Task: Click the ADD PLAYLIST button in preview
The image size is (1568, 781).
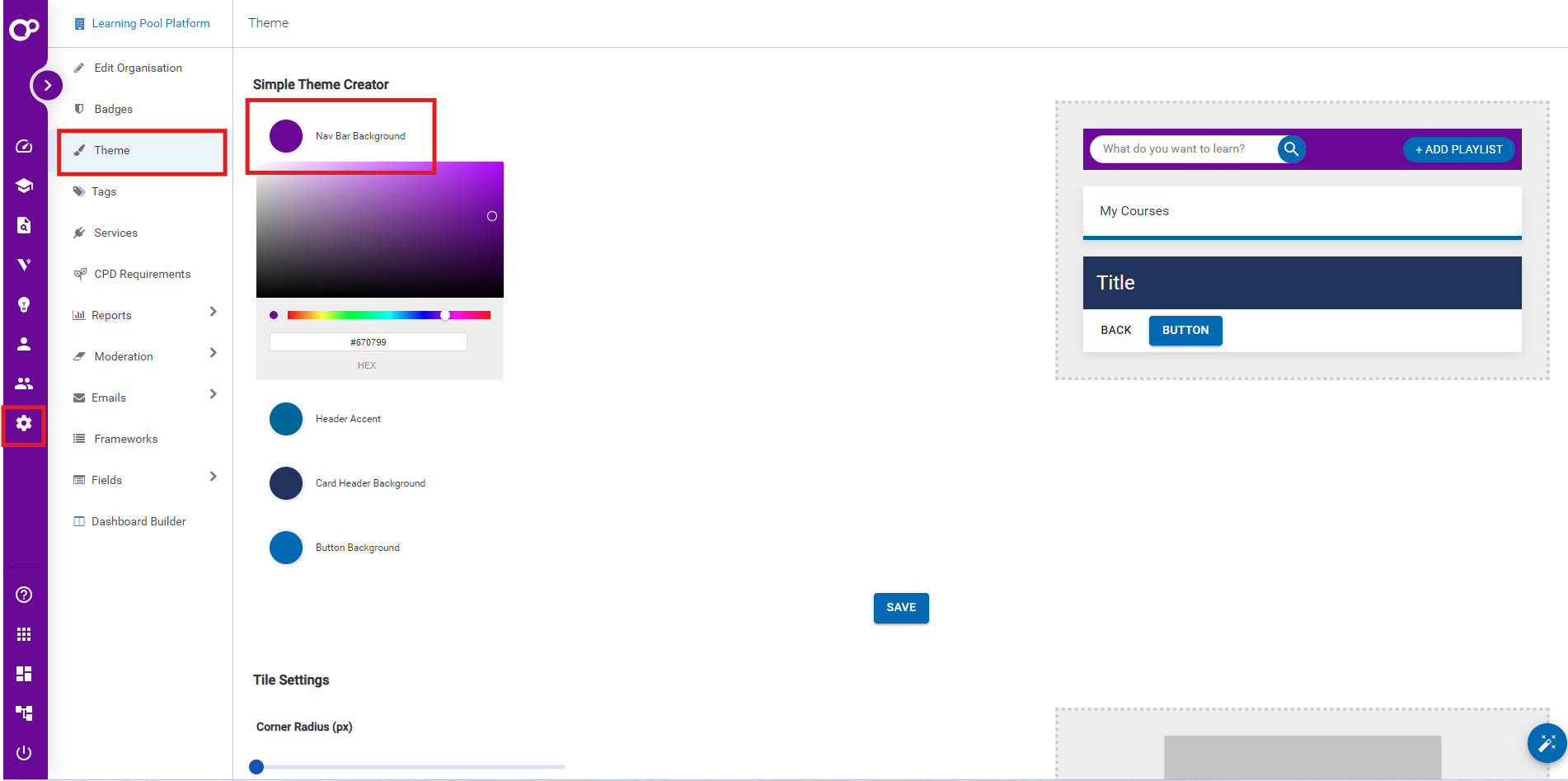Action: pos(1458,149)
